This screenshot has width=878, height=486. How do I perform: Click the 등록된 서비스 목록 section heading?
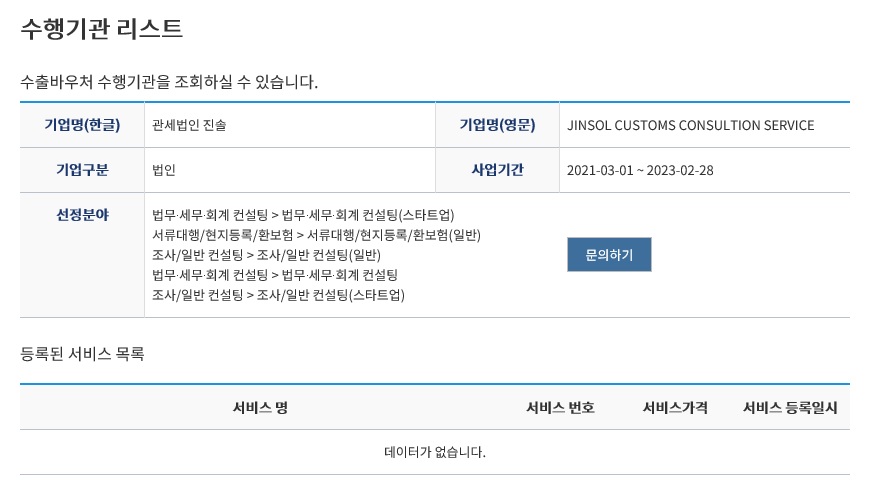click(82, 353)
